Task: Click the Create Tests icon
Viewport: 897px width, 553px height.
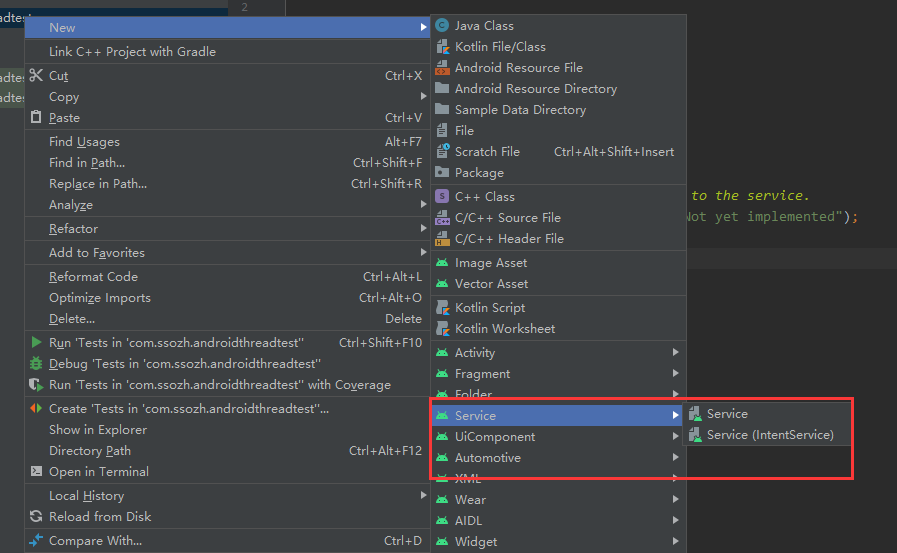Action: click(x=36, y=408)
